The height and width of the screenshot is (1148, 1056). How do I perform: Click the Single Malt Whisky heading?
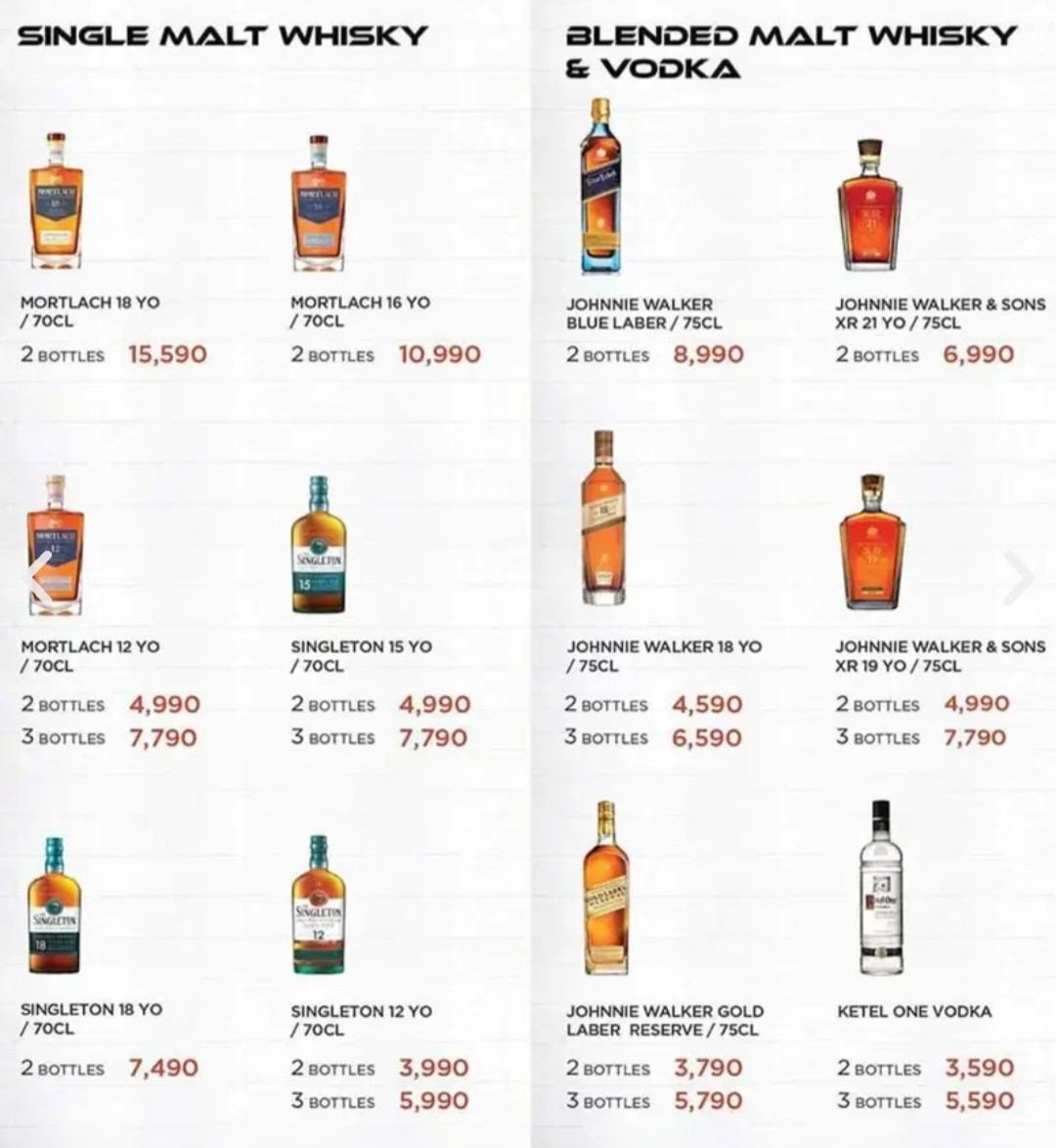point(223,36)
